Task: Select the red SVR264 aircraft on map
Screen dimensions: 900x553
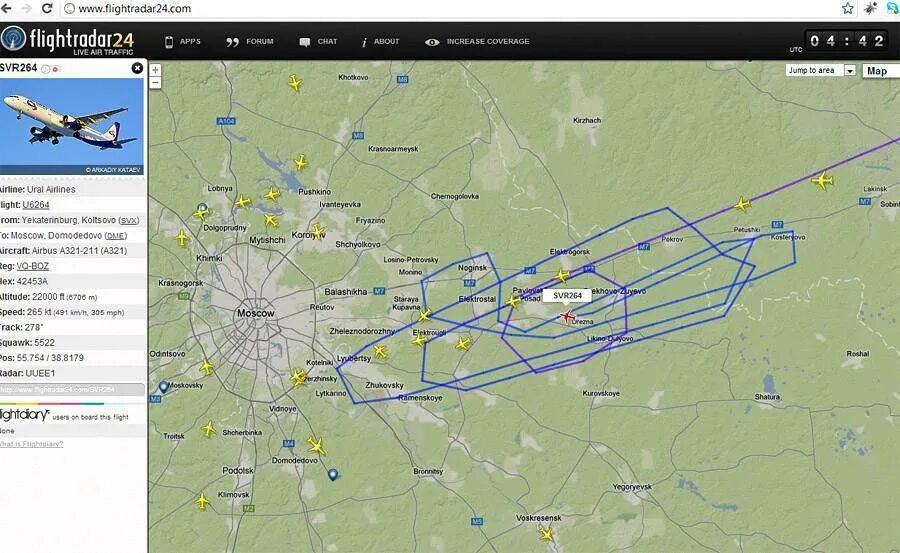Action: [x=567, y=316]
